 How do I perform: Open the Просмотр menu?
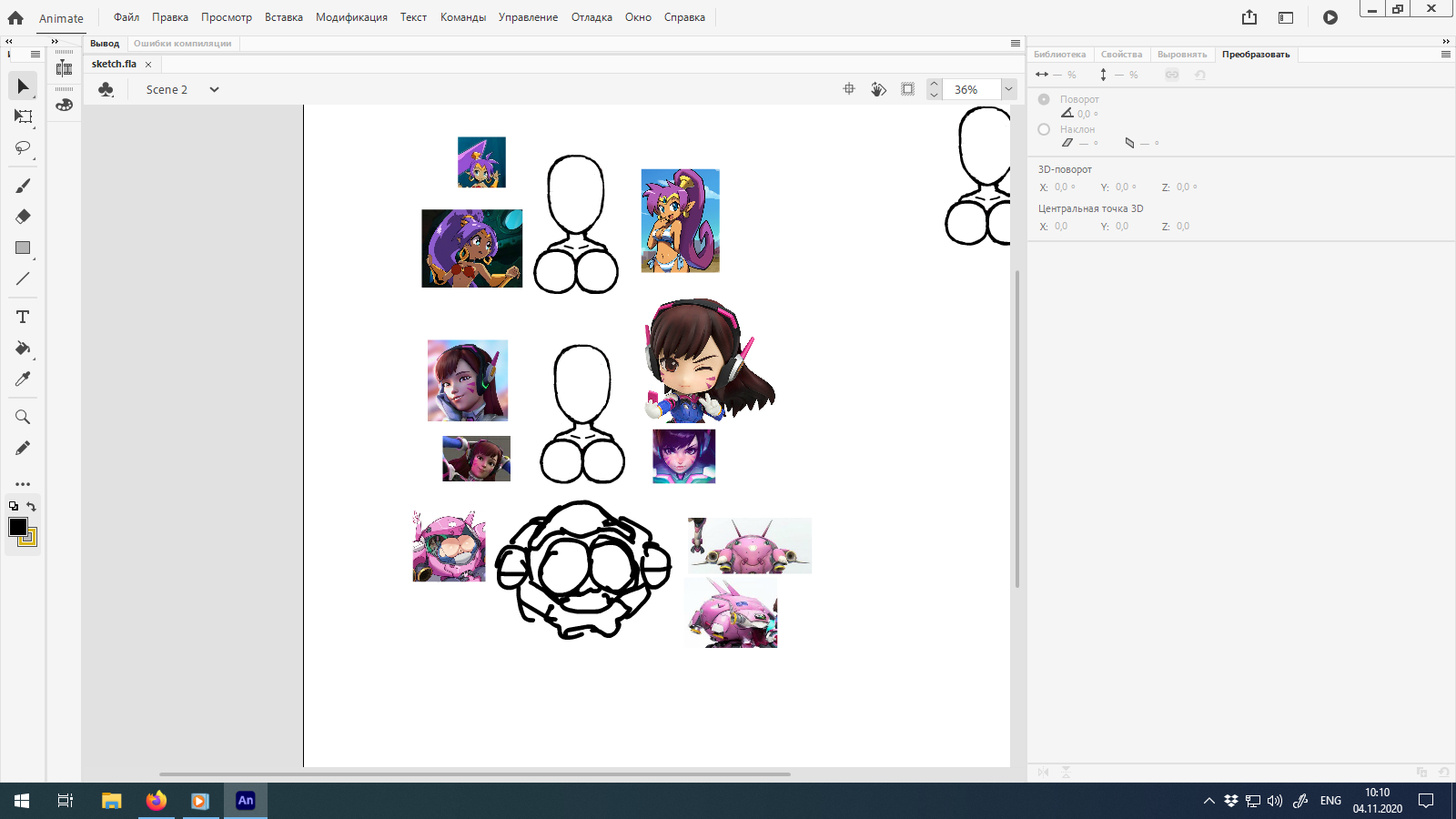click(x=227, y=17)
